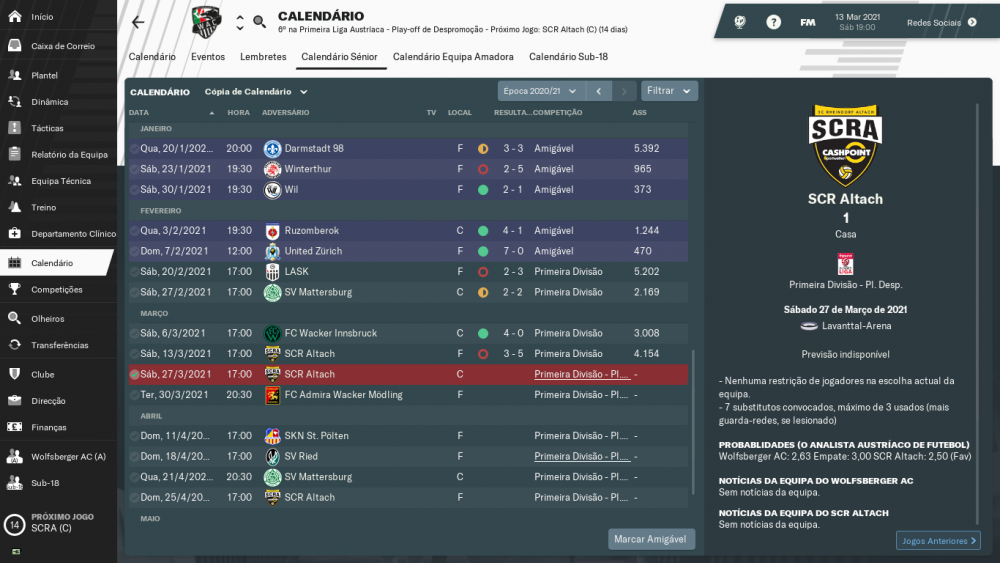Toggle checkbox for SV Ried 18/4 match
This screenshot has width=1000, height=563.
[x=134, y=457]
